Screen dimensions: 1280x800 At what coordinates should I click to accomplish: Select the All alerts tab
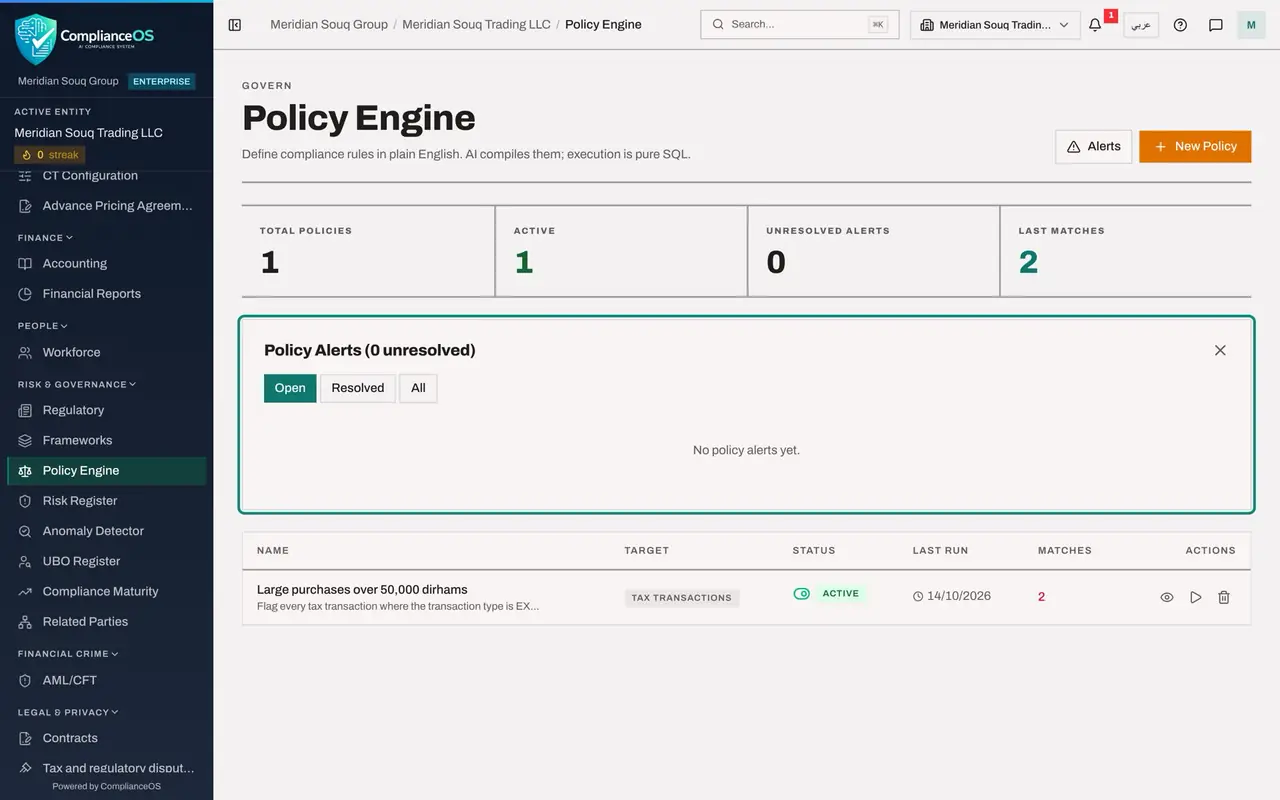click(418, 388)
